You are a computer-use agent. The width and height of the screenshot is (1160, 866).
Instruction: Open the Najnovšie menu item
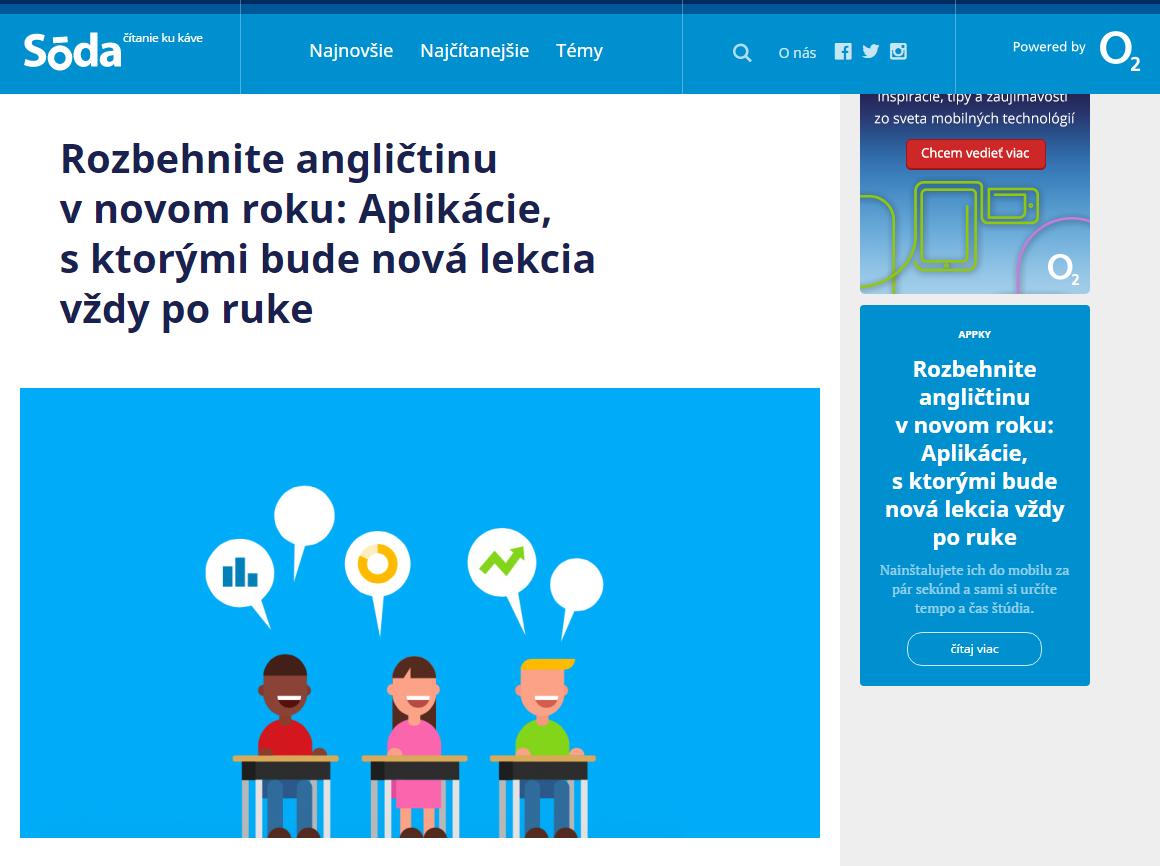[351, 51]
